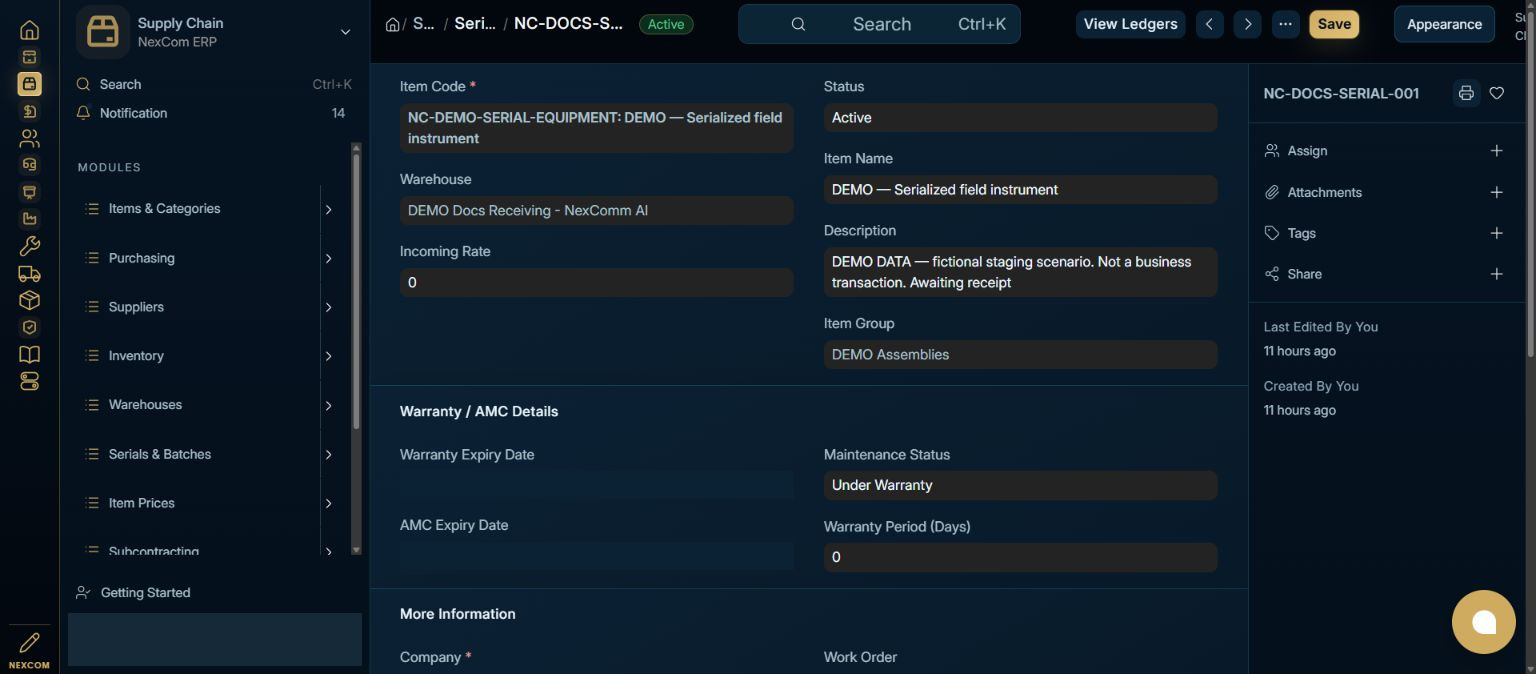Viewport: 1536px width, 674px height.
Task: Open the toggle switches settings icon
Action: point(29,381)
